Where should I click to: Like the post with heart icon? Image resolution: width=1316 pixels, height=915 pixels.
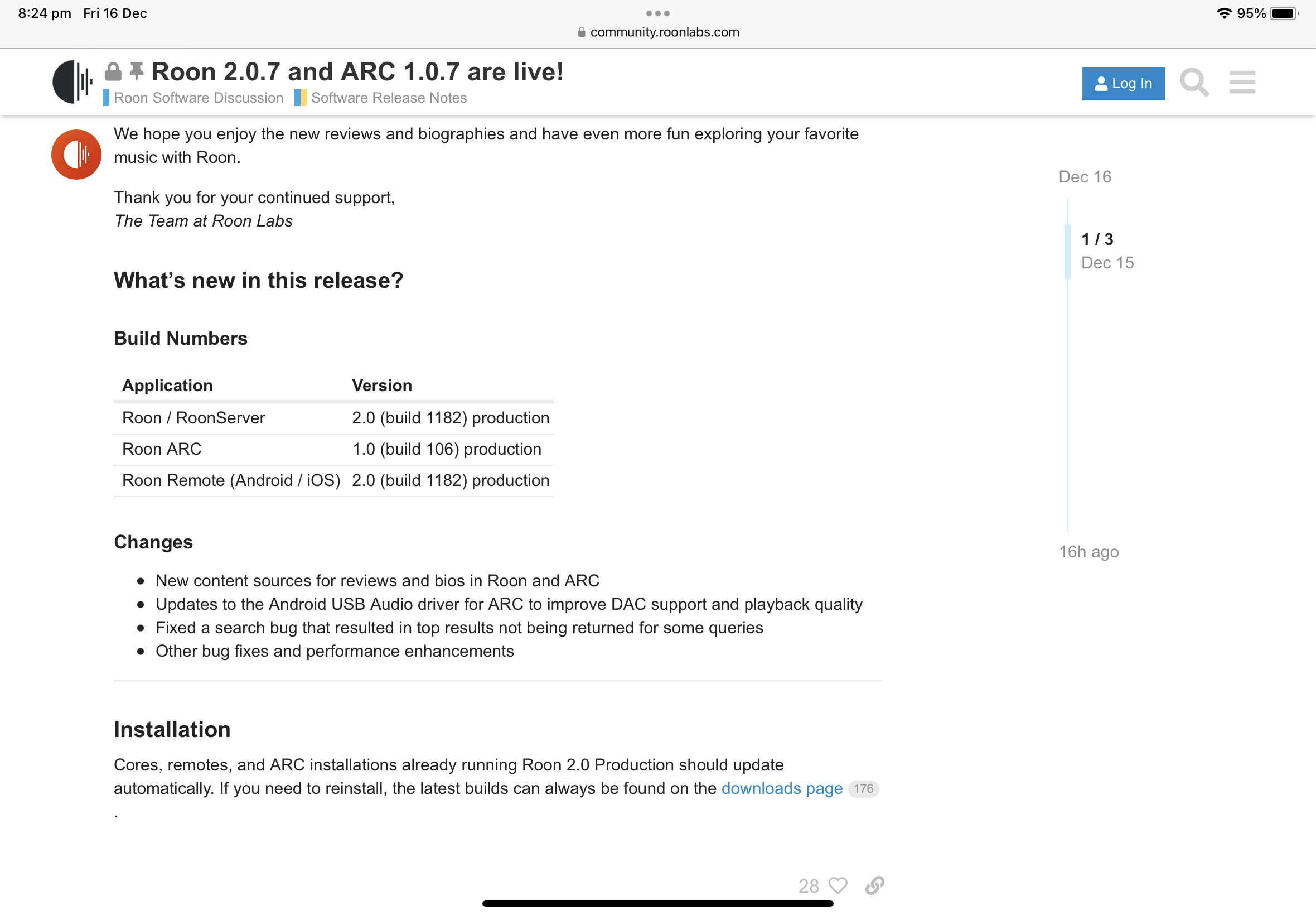tap(838, 885)
